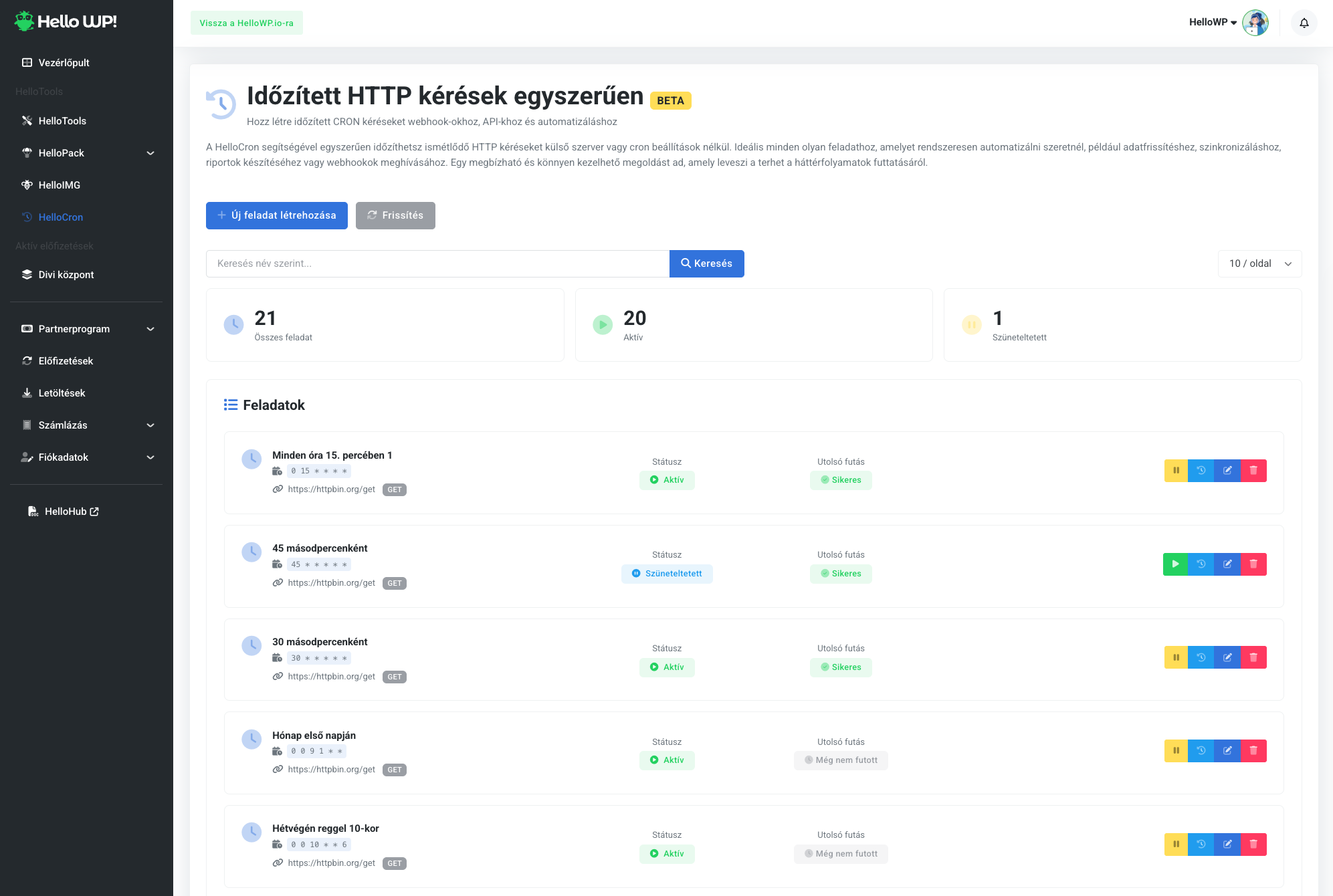Screen dimensions: 1333x896
Task: Click 'Új feladat létrehozása' button
Action: (x=276, y=215)
